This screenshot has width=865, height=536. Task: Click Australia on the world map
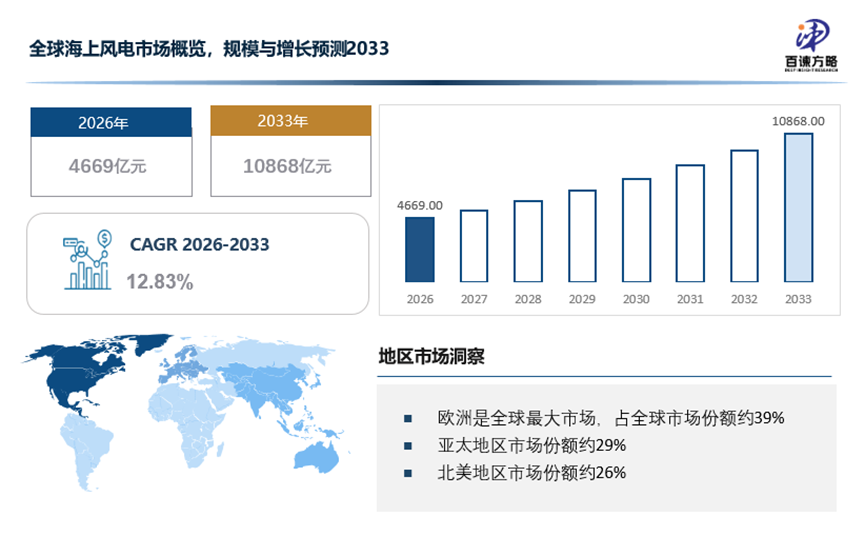316,457
